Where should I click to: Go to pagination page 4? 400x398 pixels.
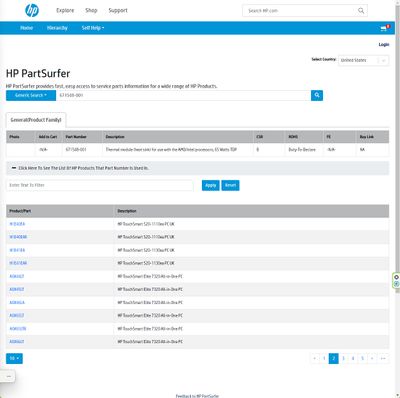coord(353,358)
